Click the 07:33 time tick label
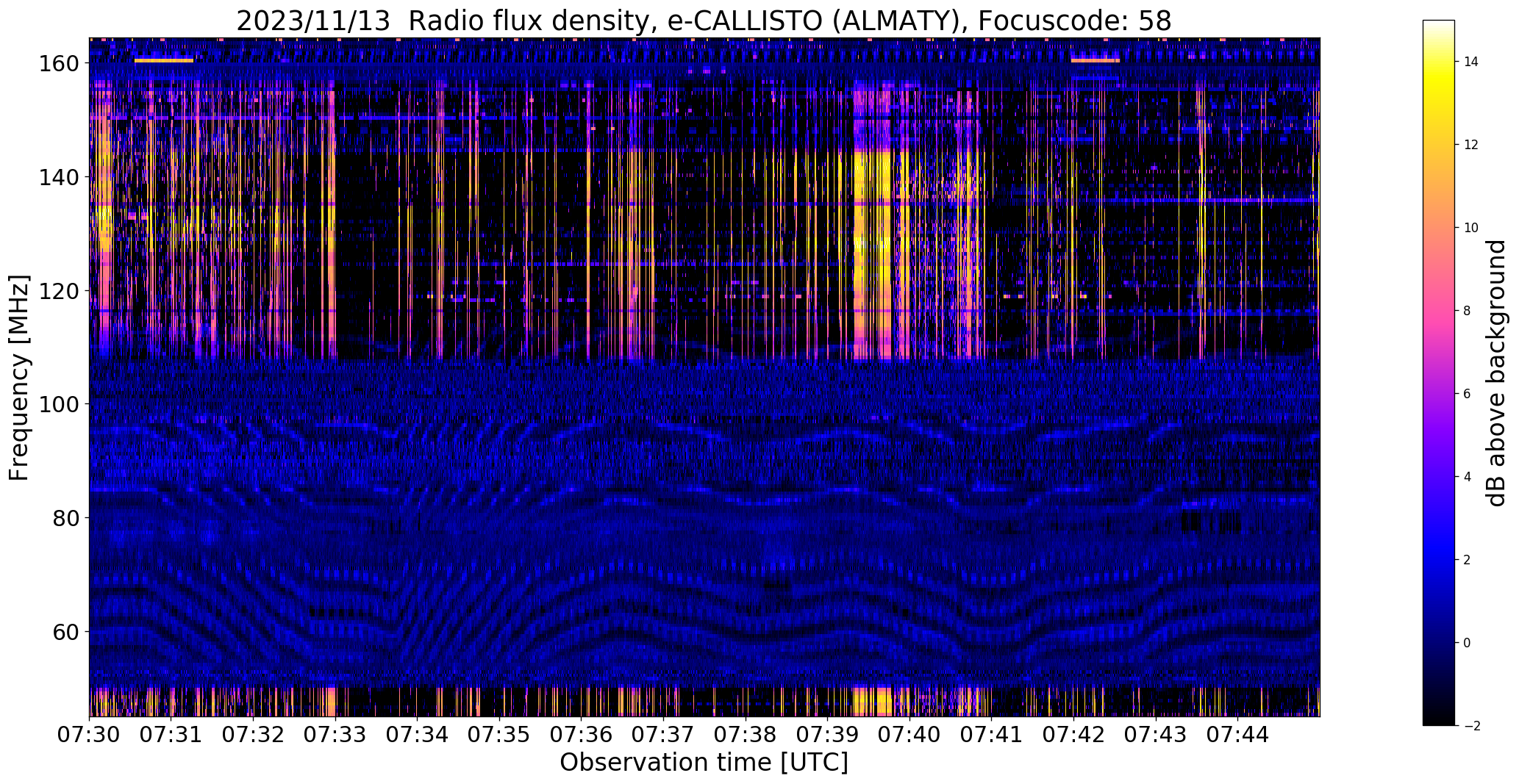Viewport: 1519px width, 784px height. (335, 733)
